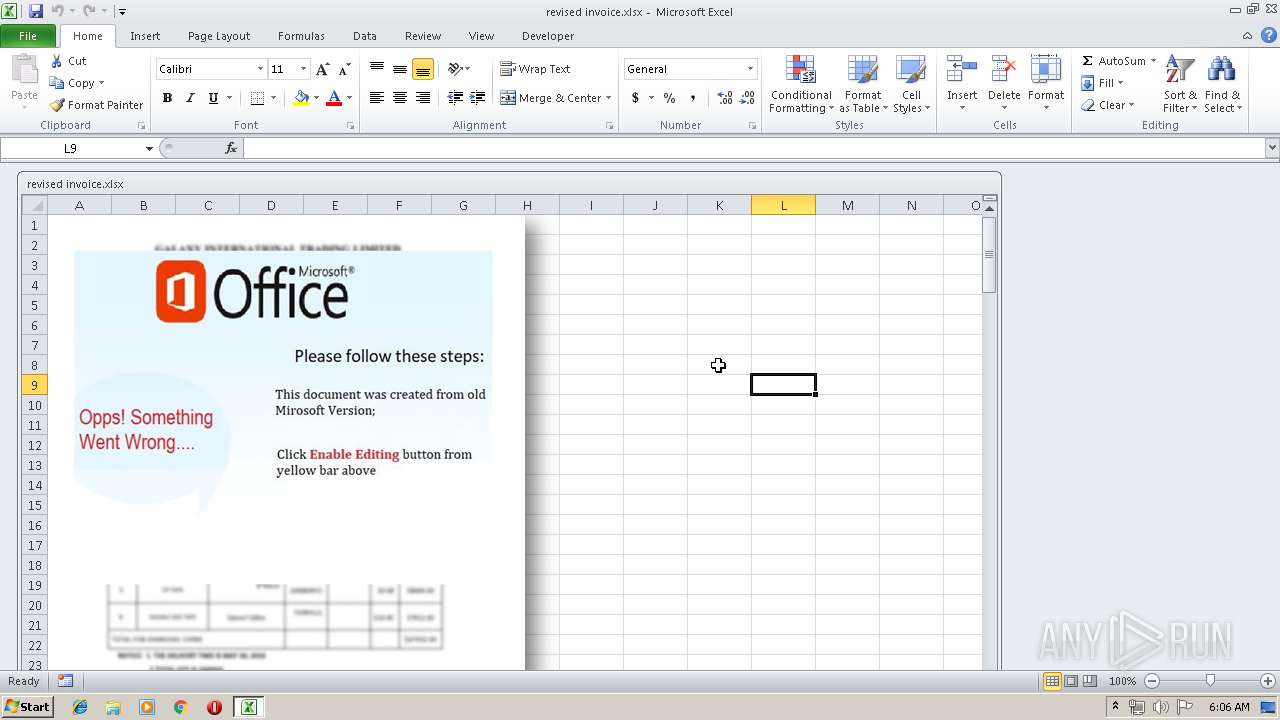The image size is (1280, 720).
Task: Open the Fill Color dropdown arrow
Action: (316, 98)
